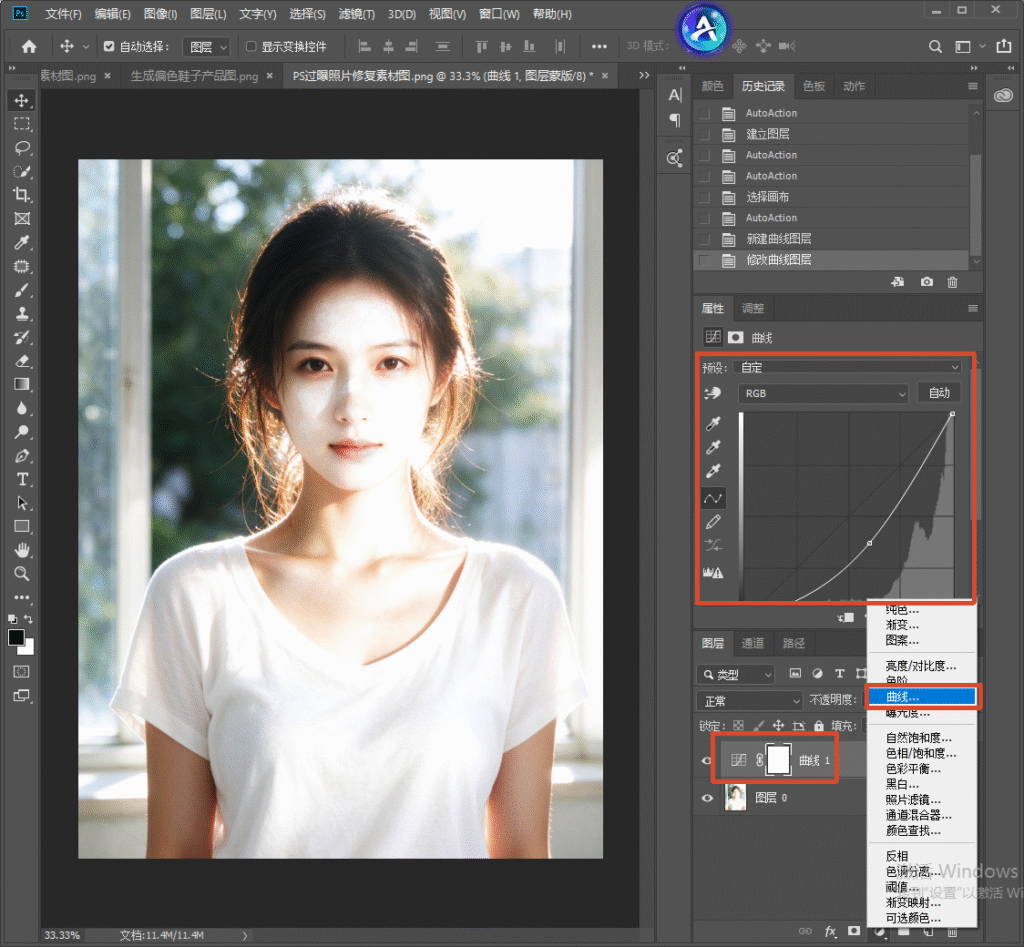
Task: Open the 图像(I) menu
Action: [160, 14]
